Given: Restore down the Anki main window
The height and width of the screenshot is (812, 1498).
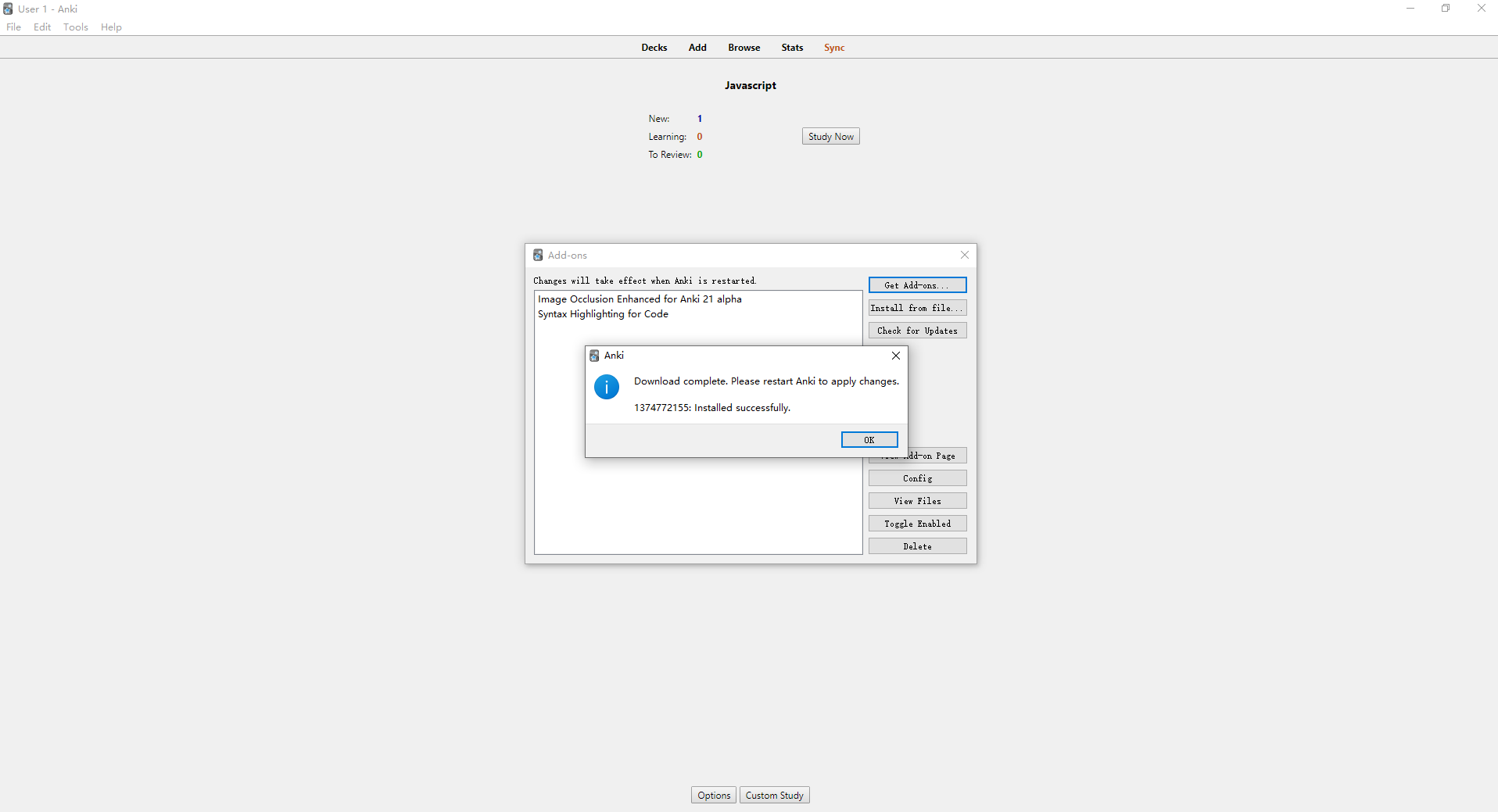Looking at the screenshot, I should (1446, 9).
